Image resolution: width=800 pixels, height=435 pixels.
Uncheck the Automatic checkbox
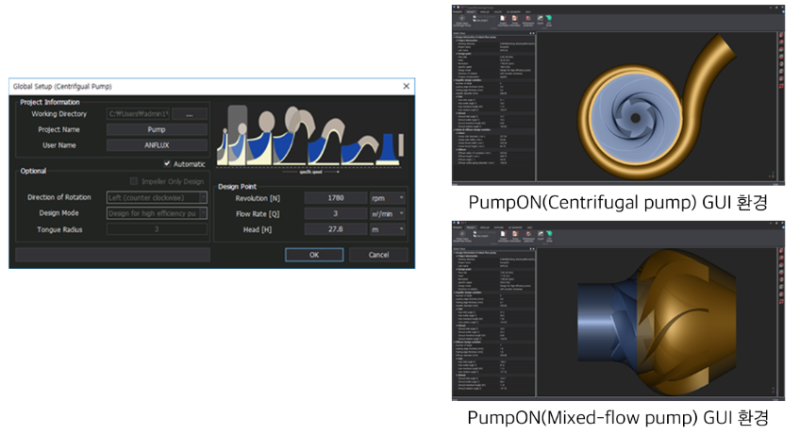(x=167, y=164)
